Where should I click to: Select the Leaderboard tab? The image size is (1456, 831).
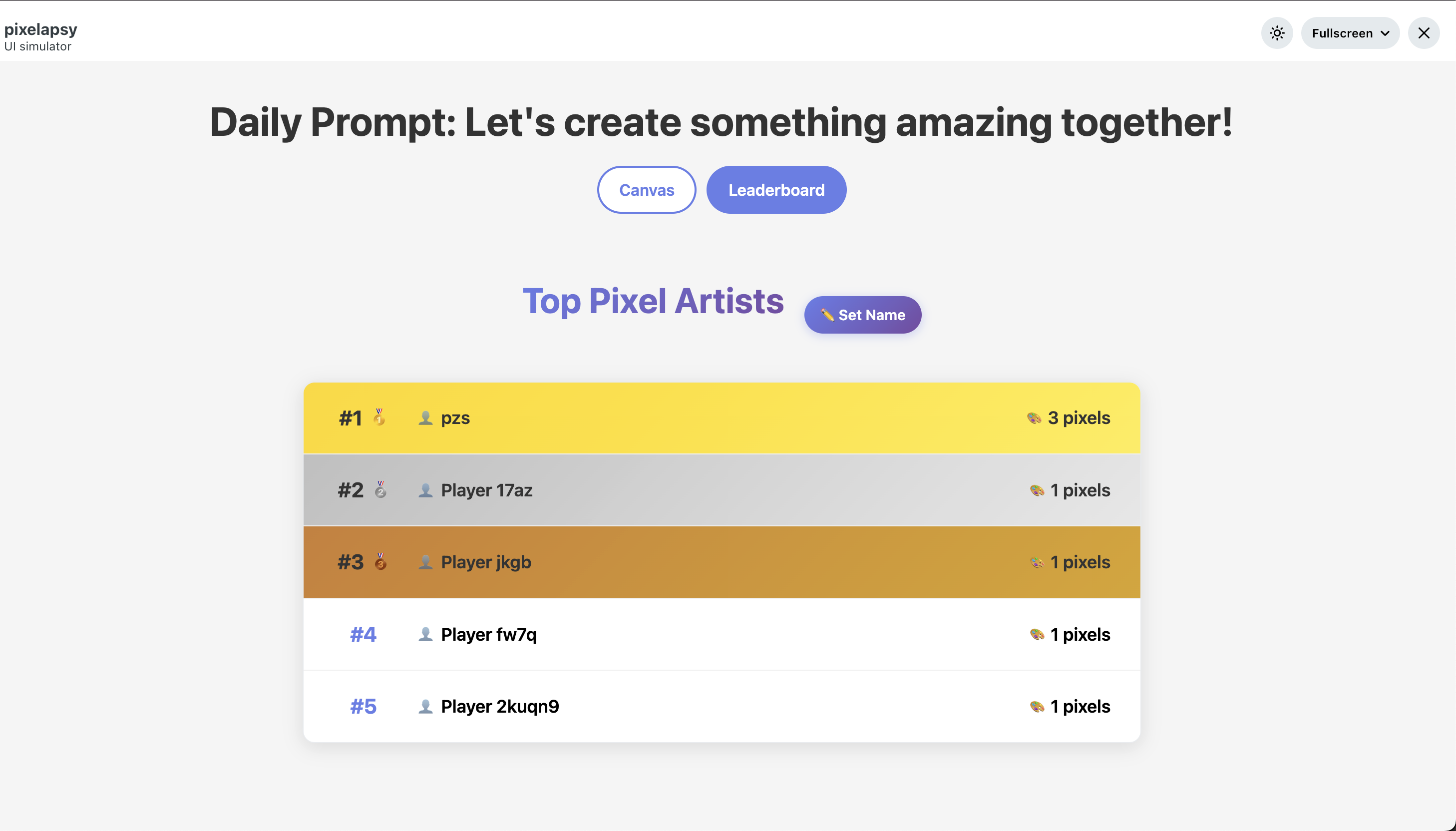[x=776, y=190]
